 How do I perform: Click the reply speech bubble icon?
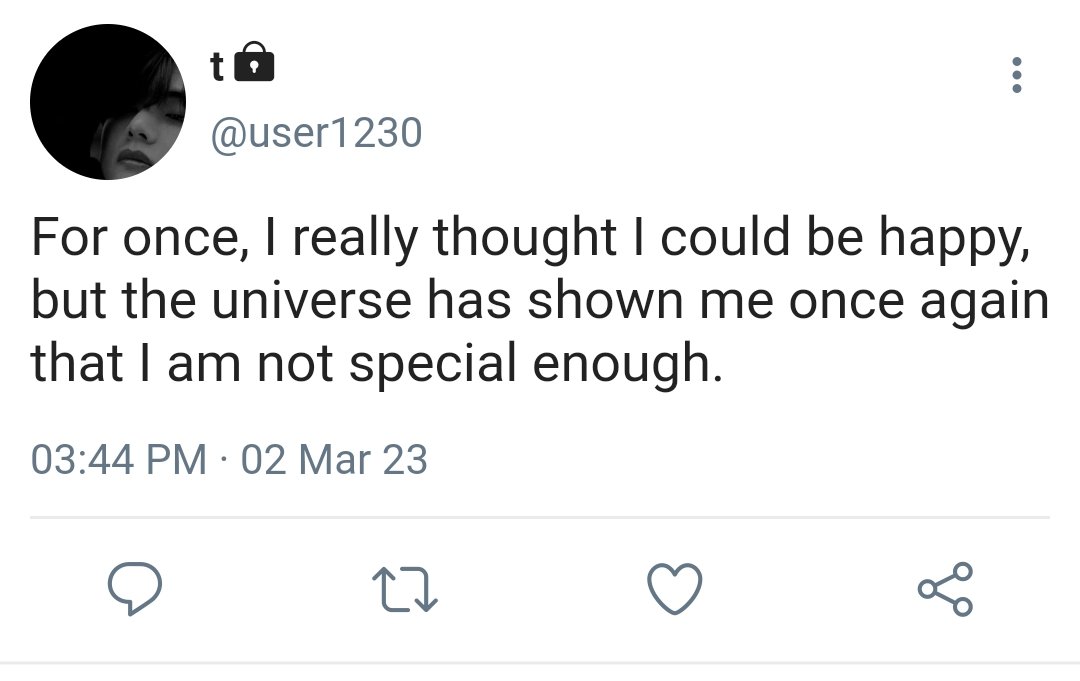pyautogui.click(x=135, y=588)
